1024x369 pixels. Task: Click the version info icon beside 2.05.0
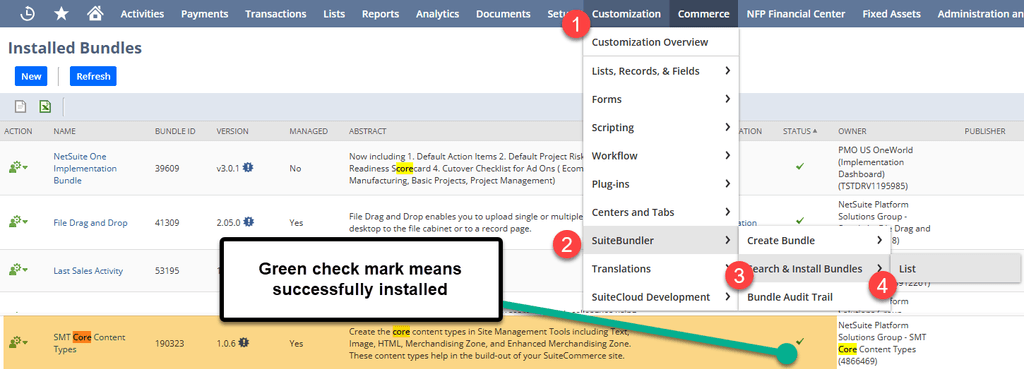coord(248,222)
